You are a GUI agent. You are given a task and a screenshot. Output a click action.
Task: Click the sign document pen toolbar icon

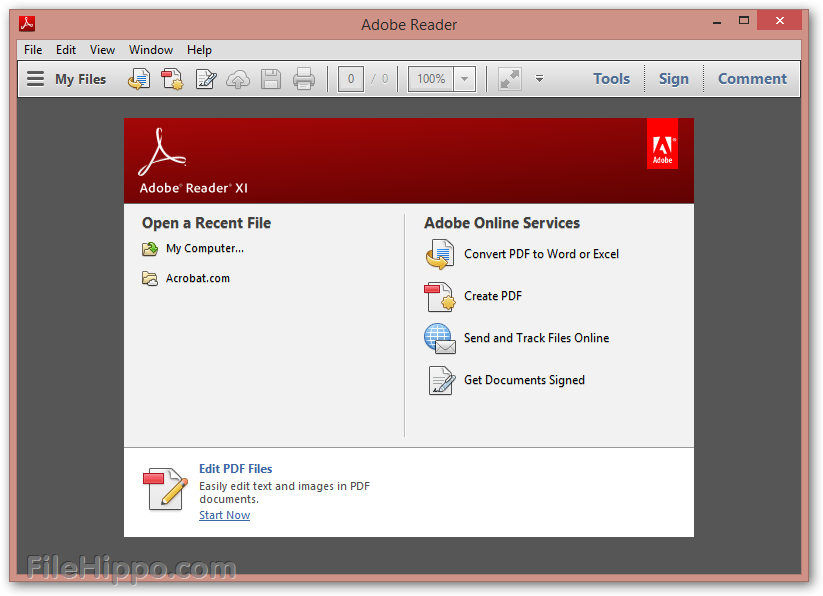coord(206,79)
